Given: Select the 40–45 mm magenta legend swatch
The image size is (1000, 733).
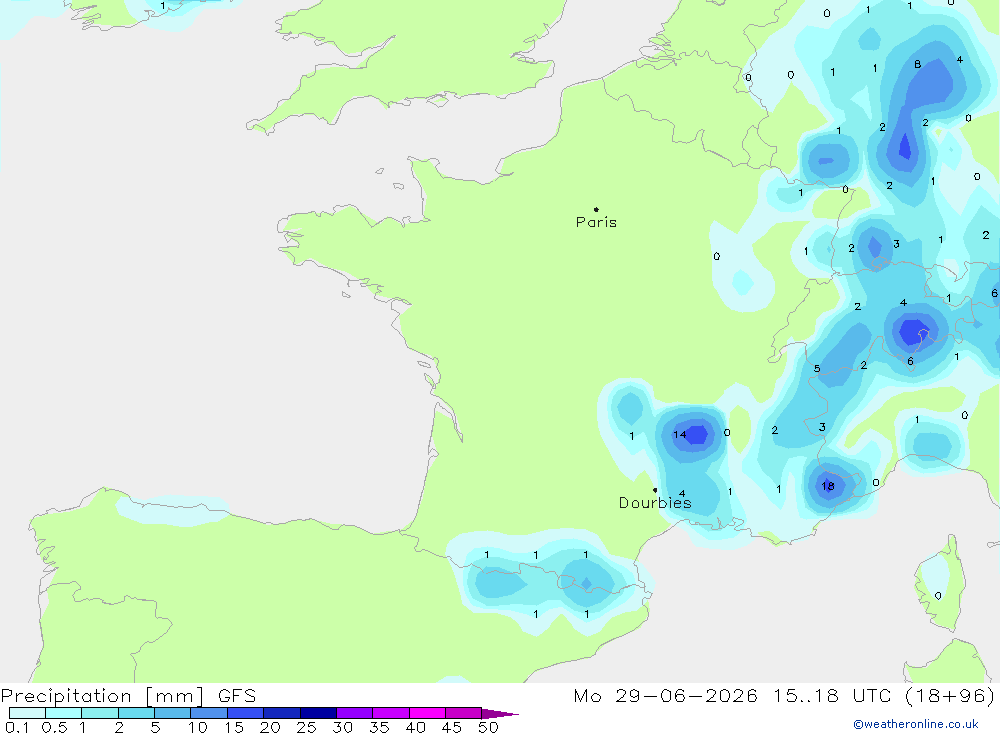Looking at the screenshot, I should pyautogui.click(x=427, y=713).
